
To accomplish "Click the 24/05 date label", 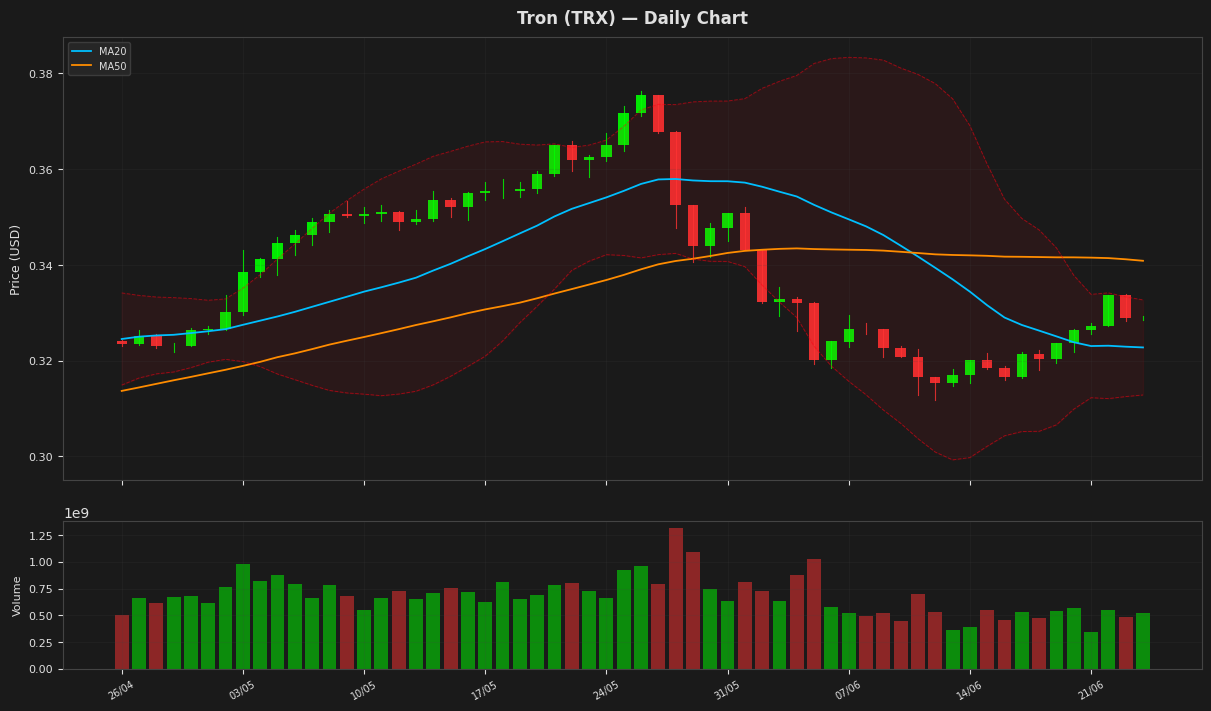I will (x=605, y=690).
